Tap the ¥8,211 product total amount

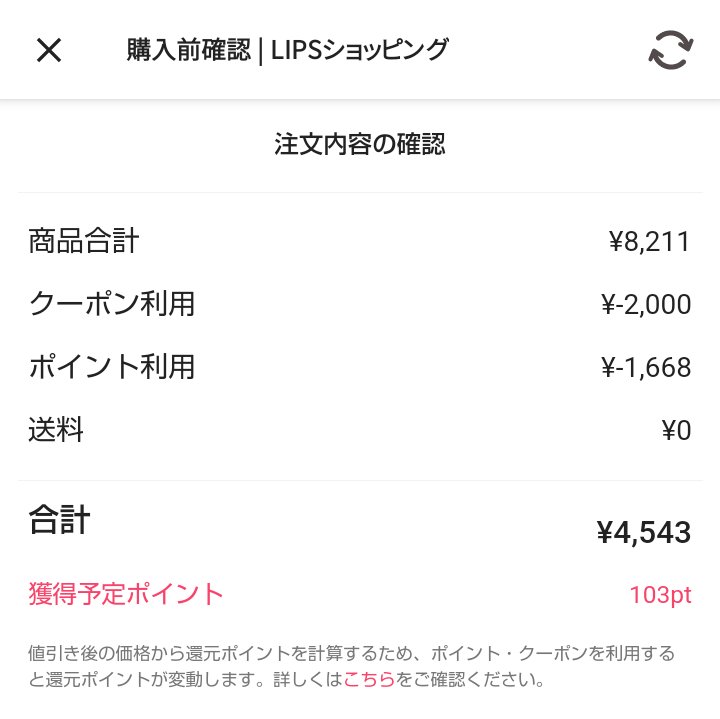pyautogui.click(x=649, y=241)
